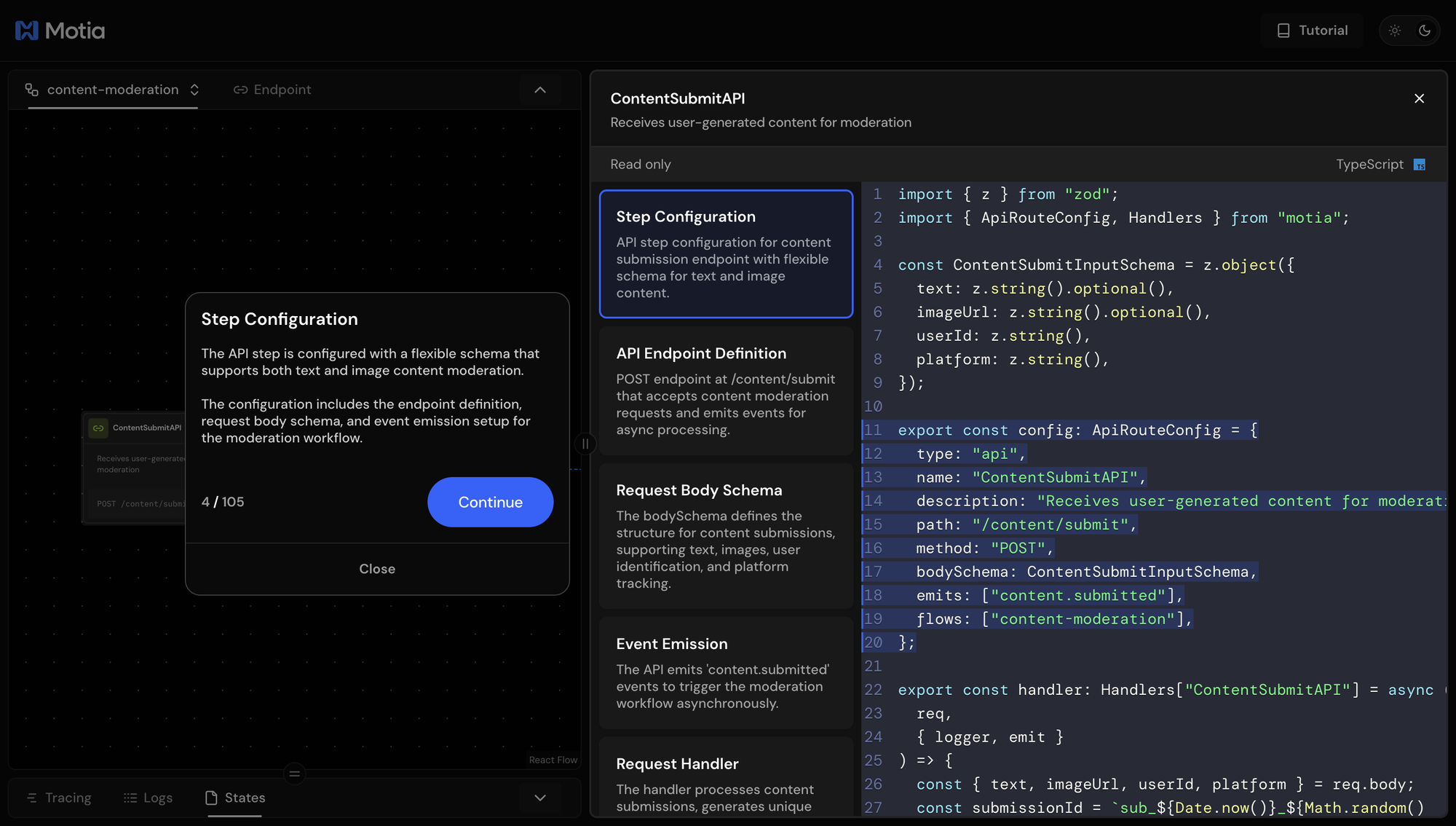Switch to light theme sun icon
The image size is (1456, 826).
[x=1395, y=31]
